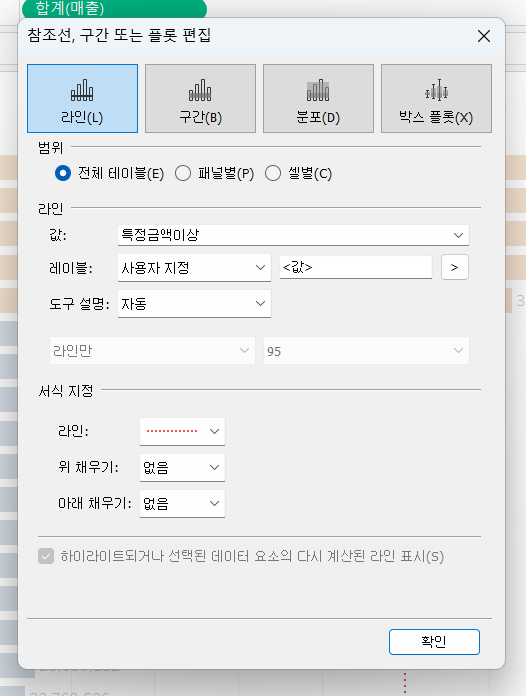Open the 위 채우기 fill dropdown

point(182,467)
